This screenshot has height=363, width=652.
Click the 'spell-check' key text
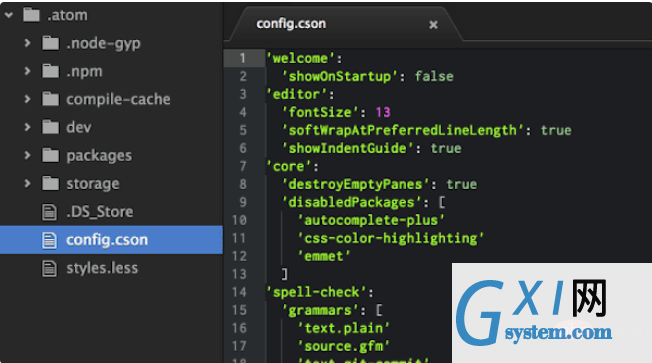[x=316, y=292]
